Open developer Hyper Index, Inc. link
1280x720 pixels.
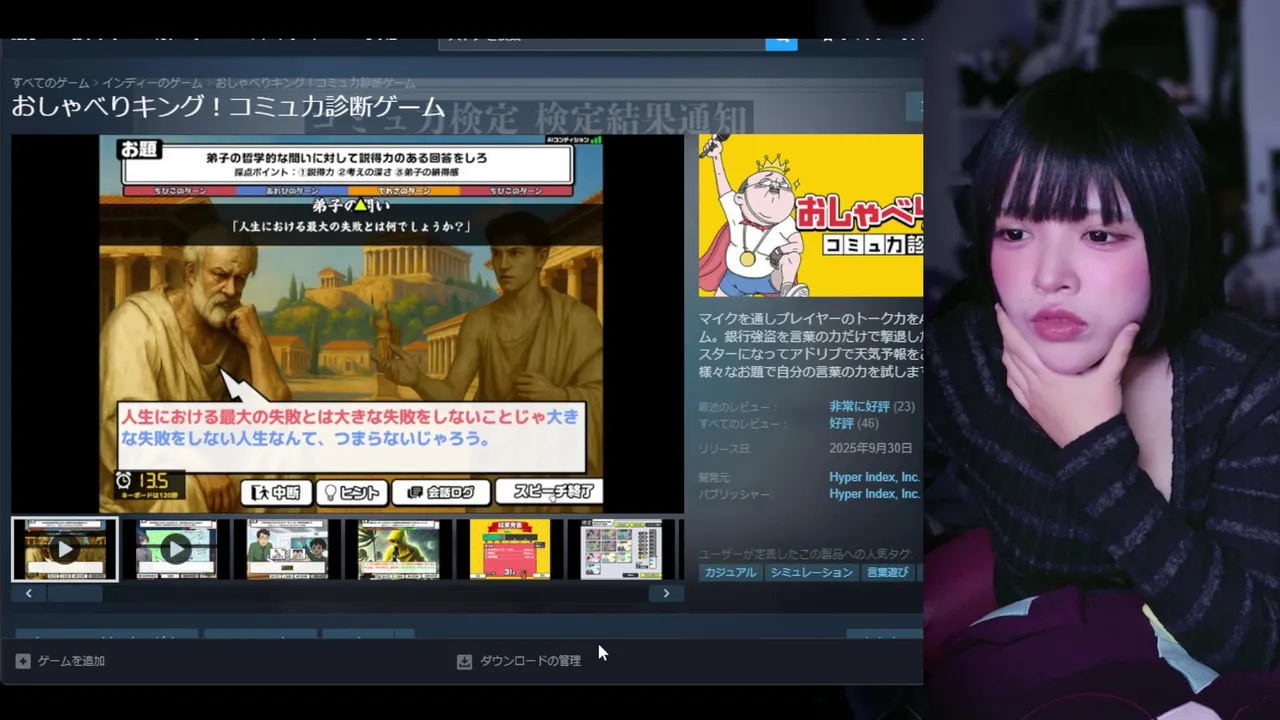pyautogui.click(x=874, y=477)
